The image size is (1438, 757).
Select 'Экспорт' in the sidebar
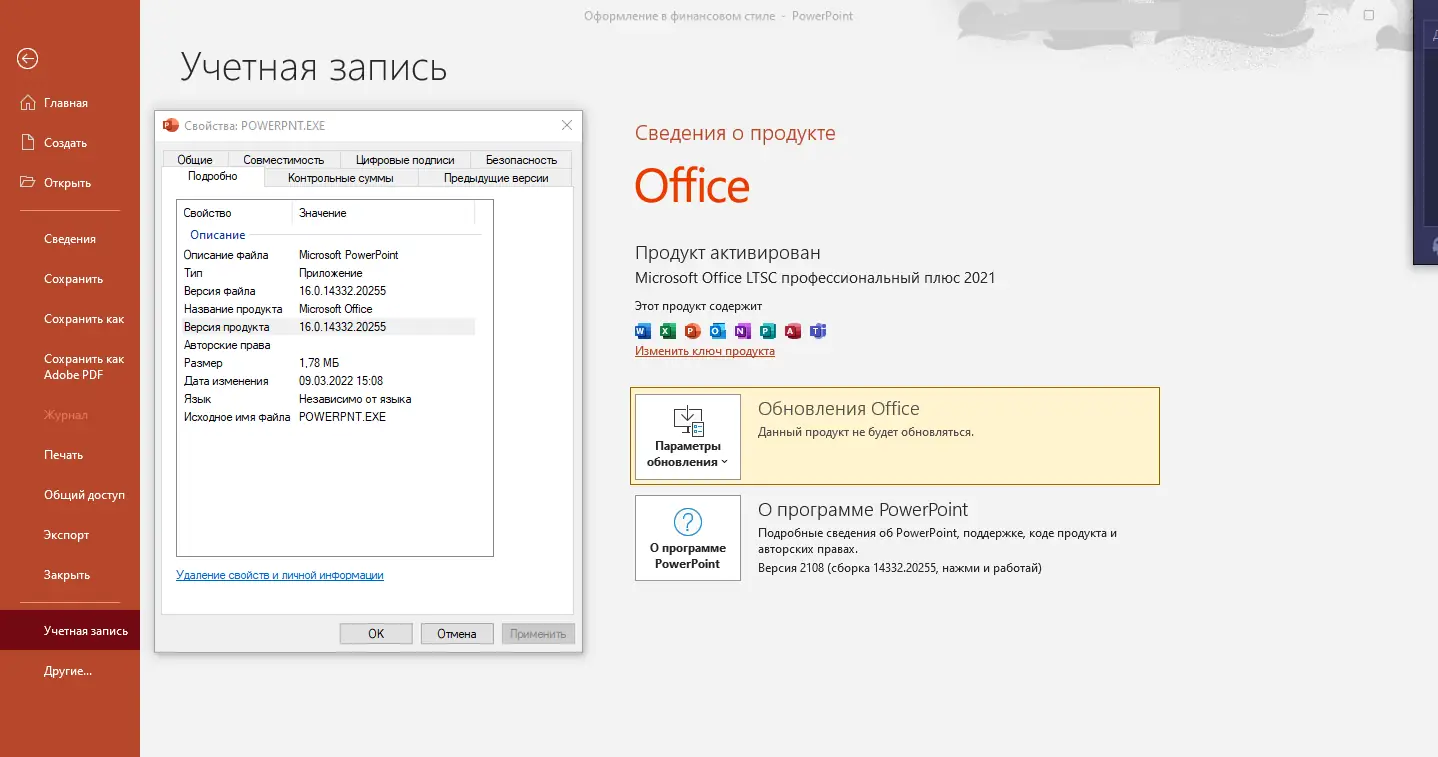65,534
